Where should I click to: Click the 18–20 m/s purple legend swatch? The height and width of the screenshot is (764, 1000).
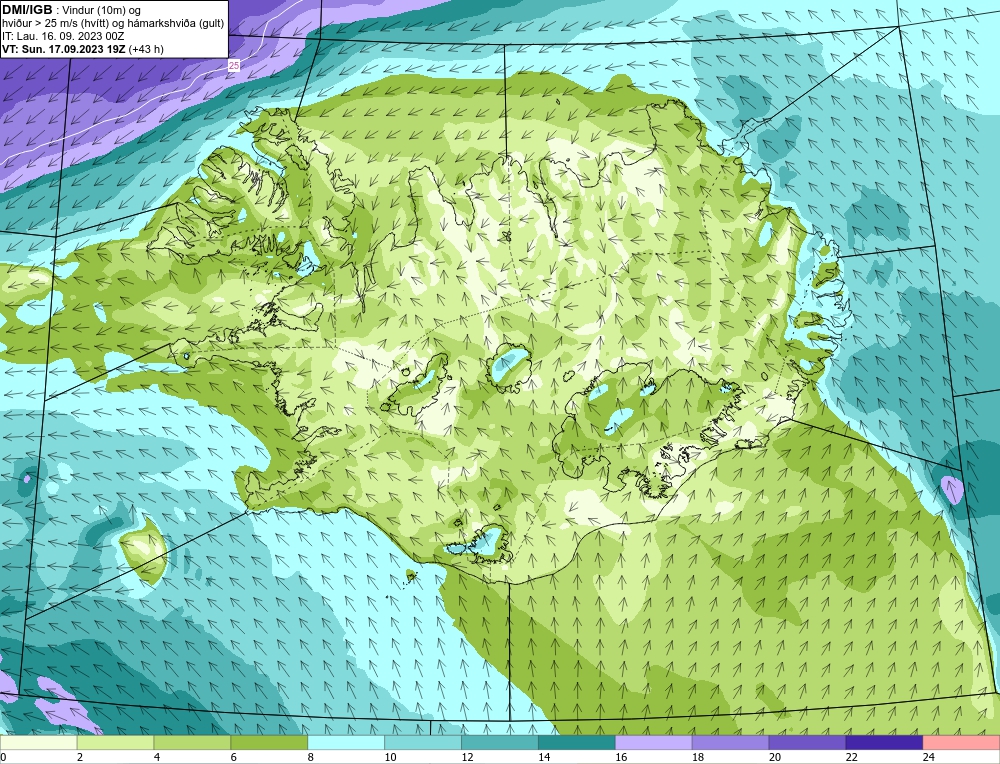(x=730, y=742)
